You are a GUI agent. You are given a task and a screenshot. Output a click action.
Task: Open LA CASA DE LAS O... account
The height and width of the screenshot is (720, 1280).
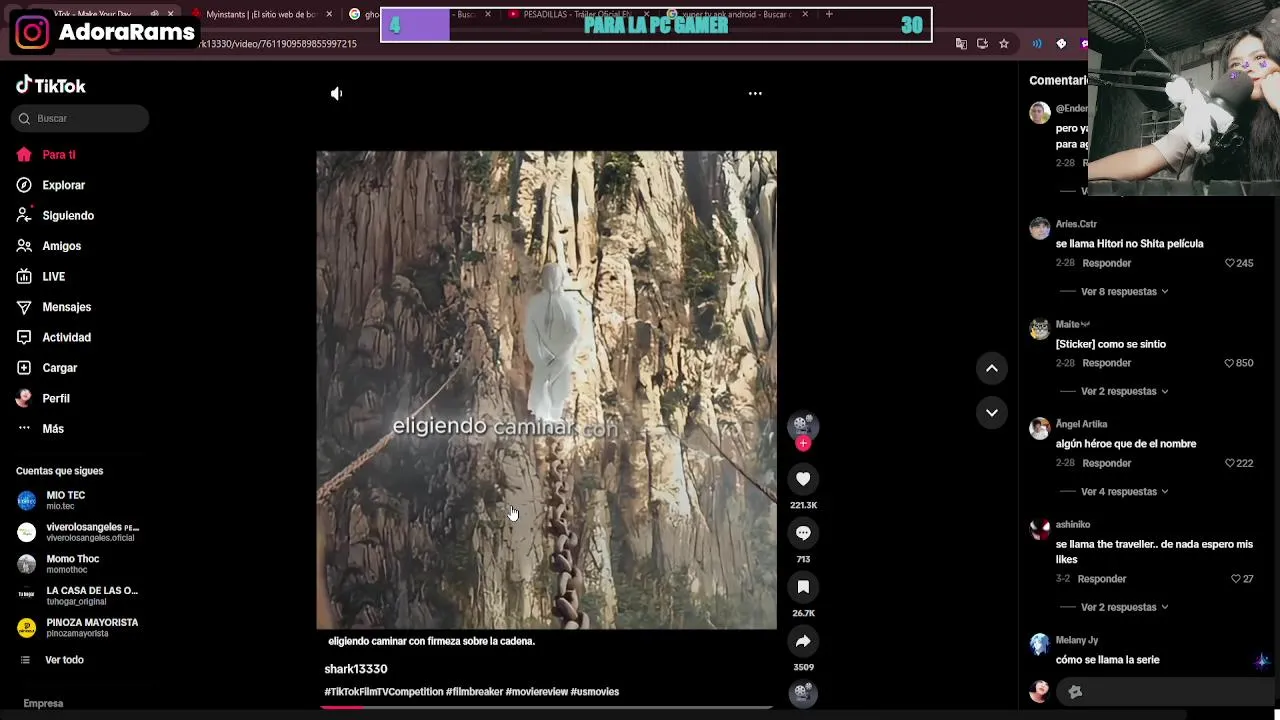(78, 596)
